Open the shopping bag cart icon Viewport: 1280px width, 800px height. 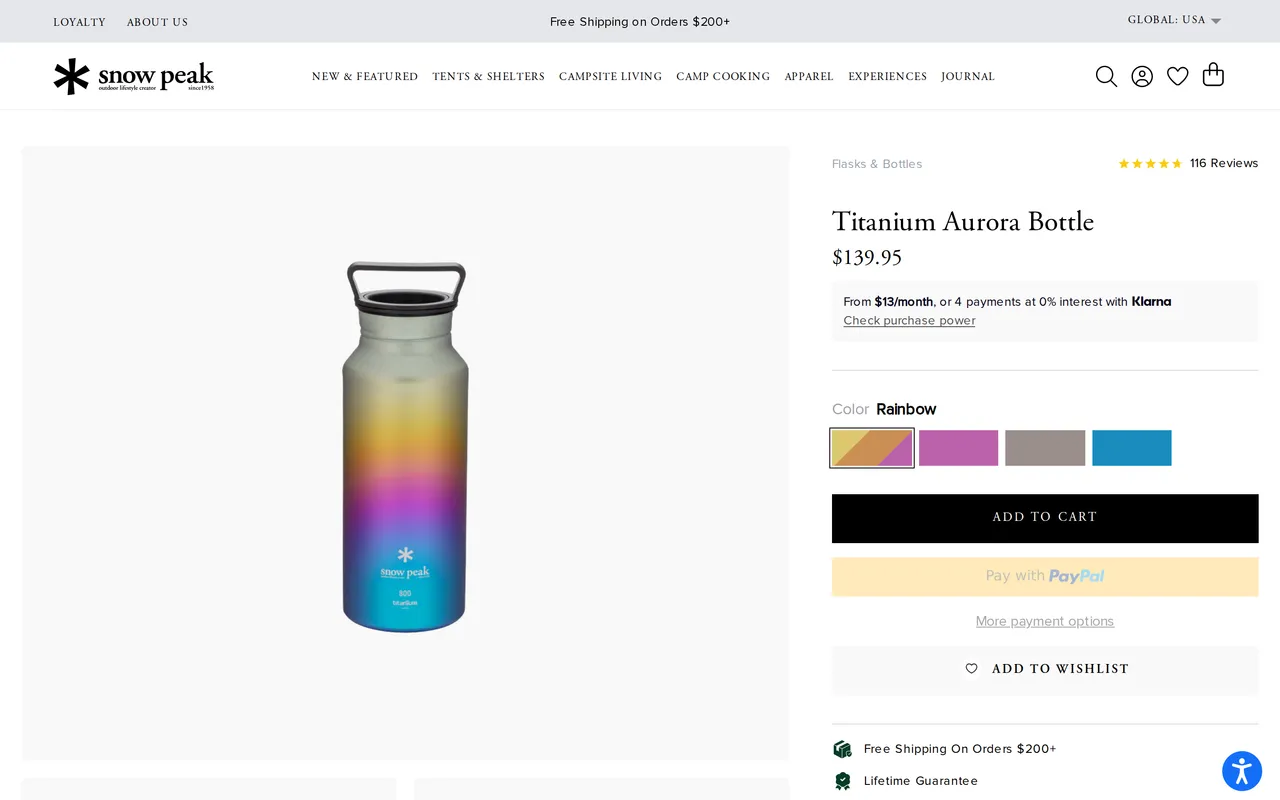(1213, 75)
